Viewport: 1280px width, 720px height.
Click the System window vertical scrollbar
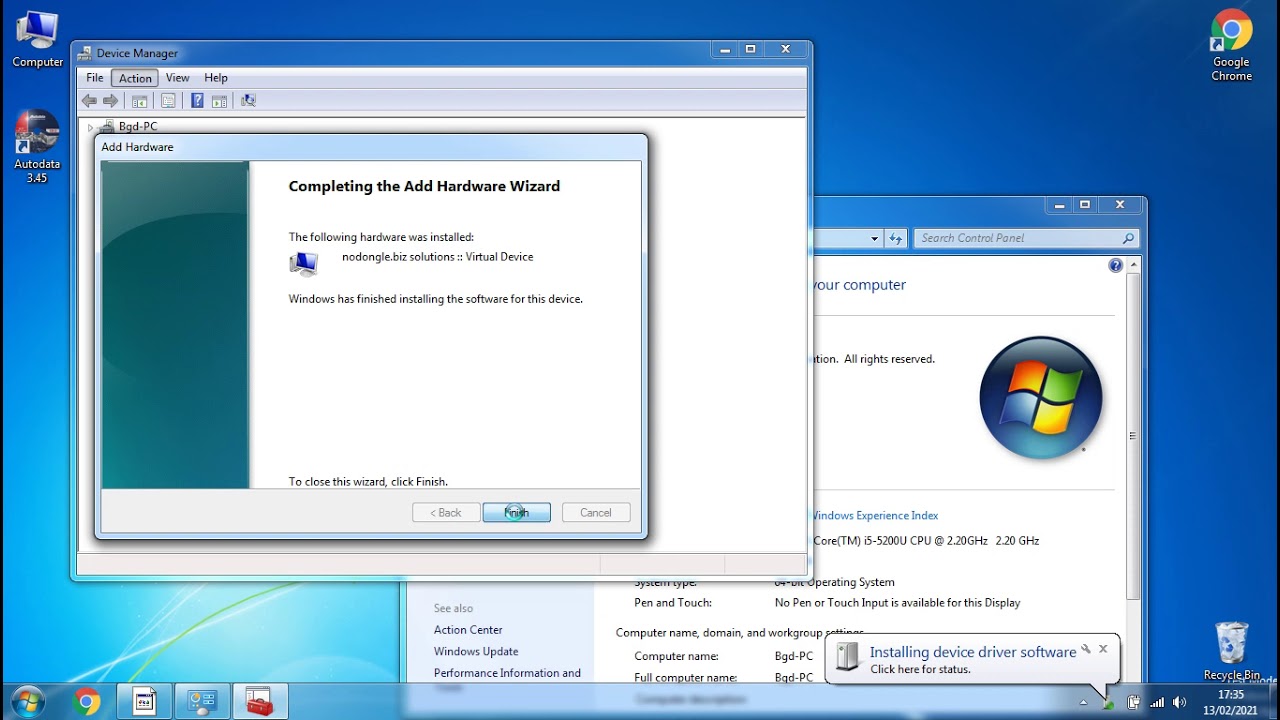click(x=1132, y=435)
